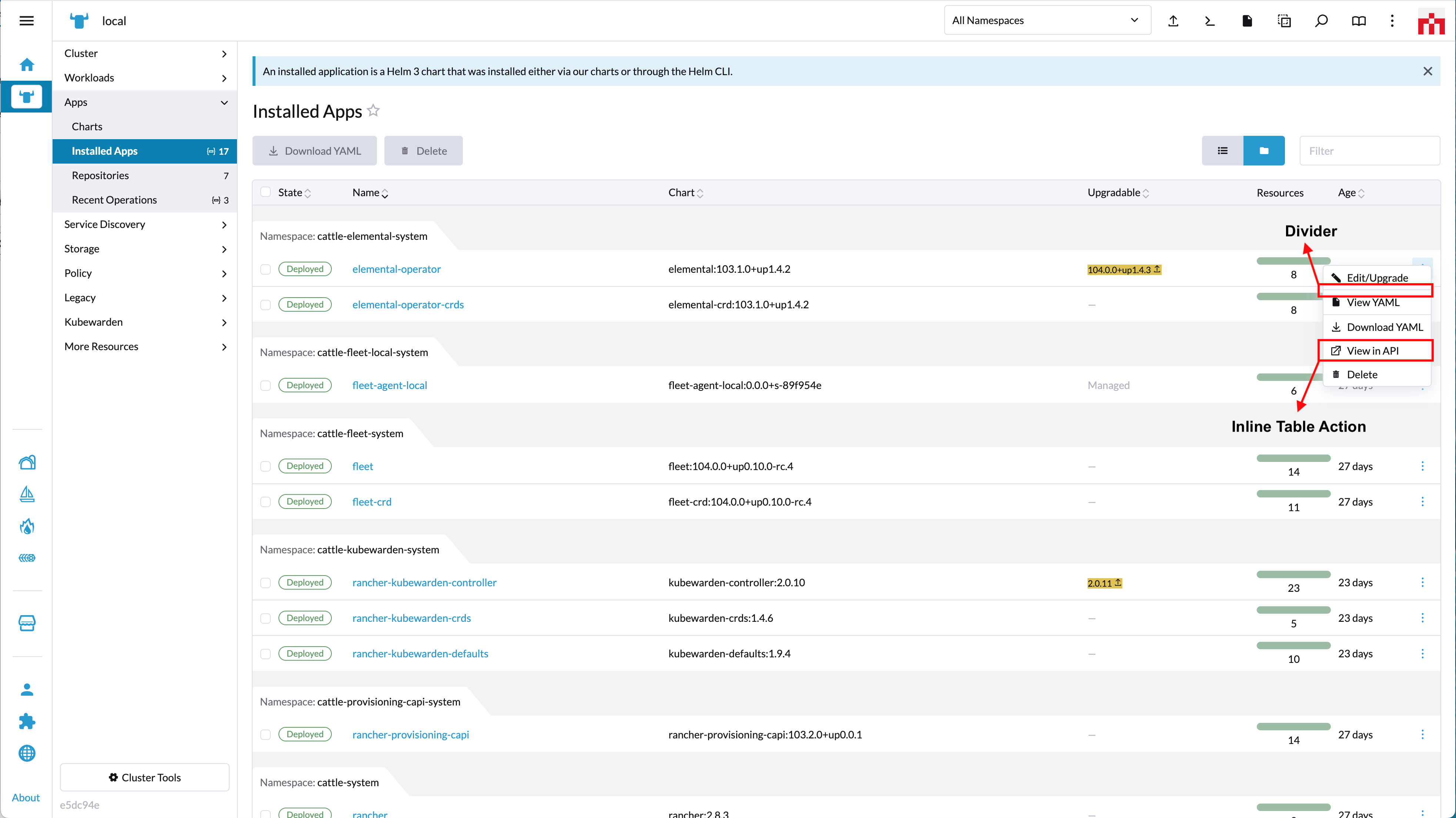Open the All Namespaces dropdown

coord(1047,20)
